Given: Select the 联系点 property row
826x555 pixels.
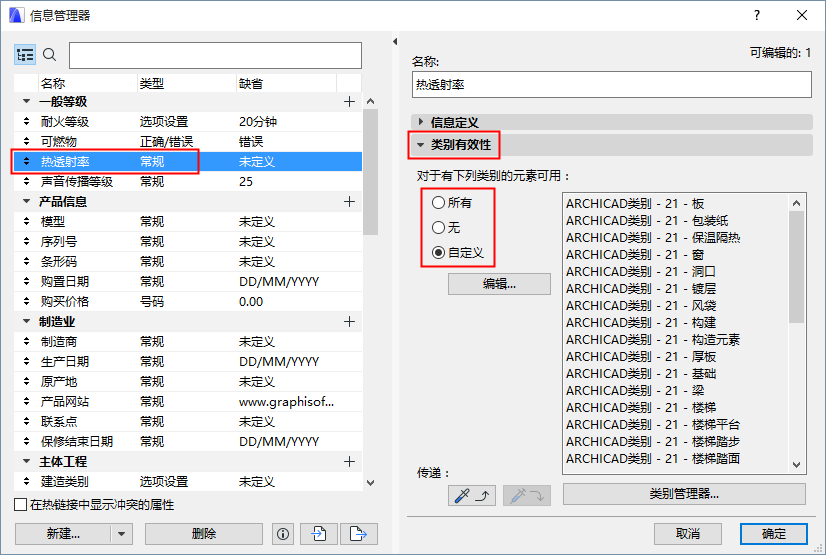Looking at the screenshot, I should [x=188, y=422].
